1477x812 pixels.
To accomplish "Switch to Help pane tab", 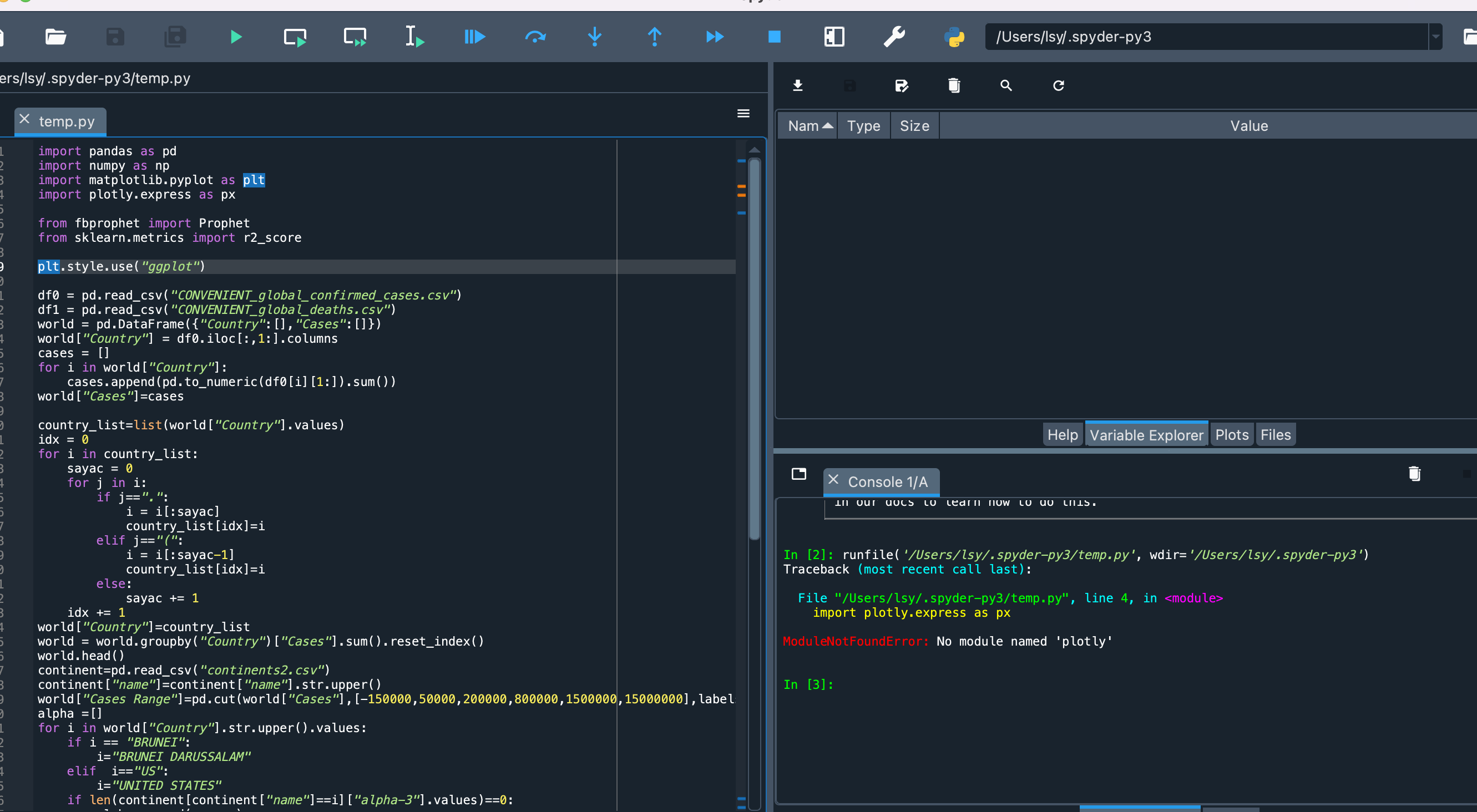I will [1063, 435].
